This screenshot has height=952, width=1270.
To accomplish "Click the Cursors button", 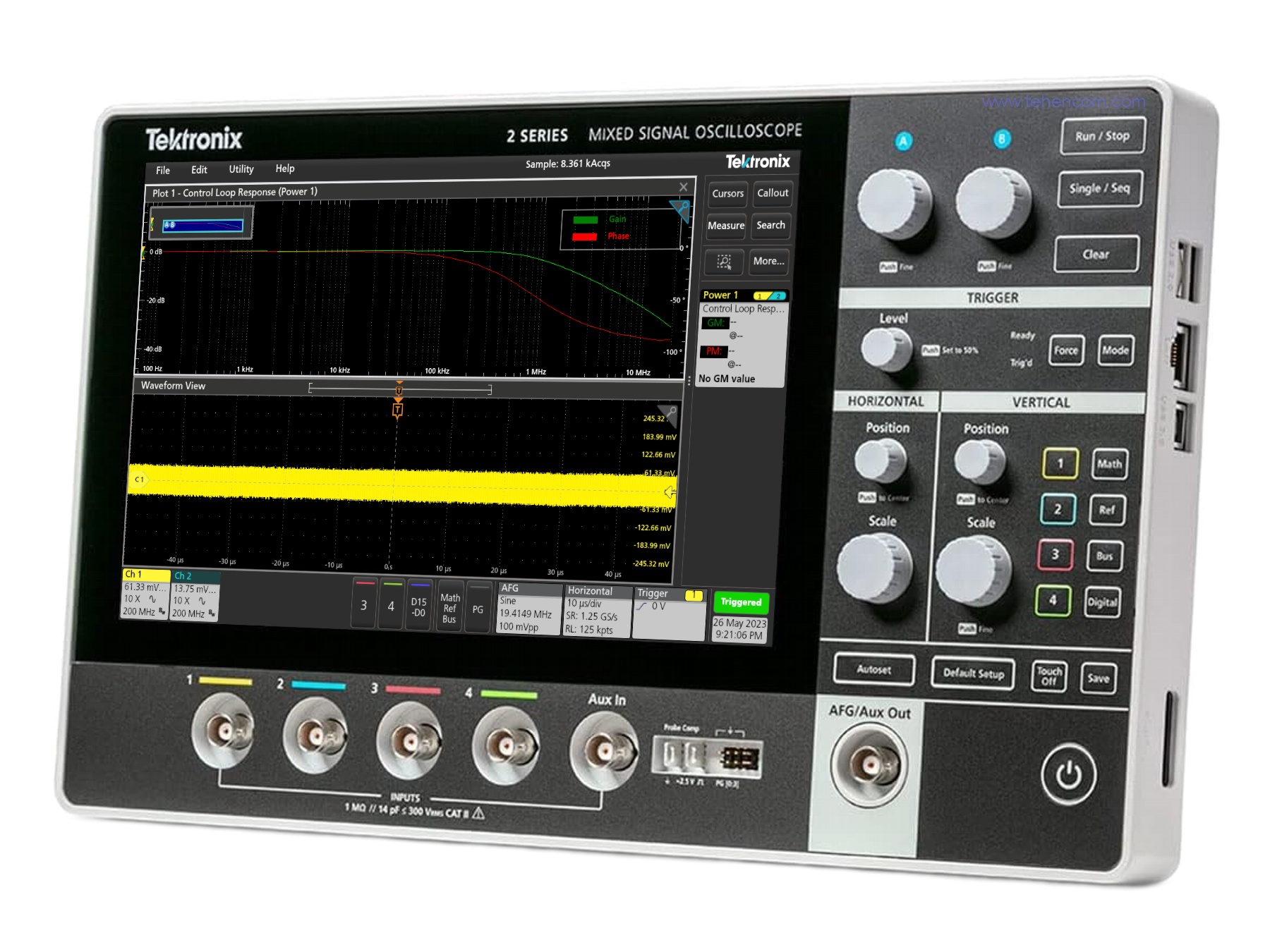I will pyautogui.click(x=727, y=193).
